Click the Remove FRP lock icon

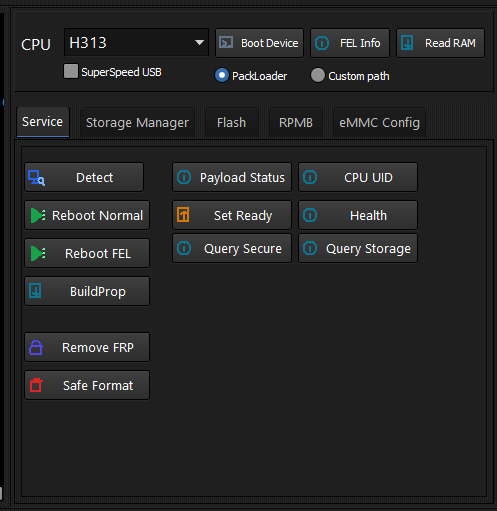click(36, 347)
